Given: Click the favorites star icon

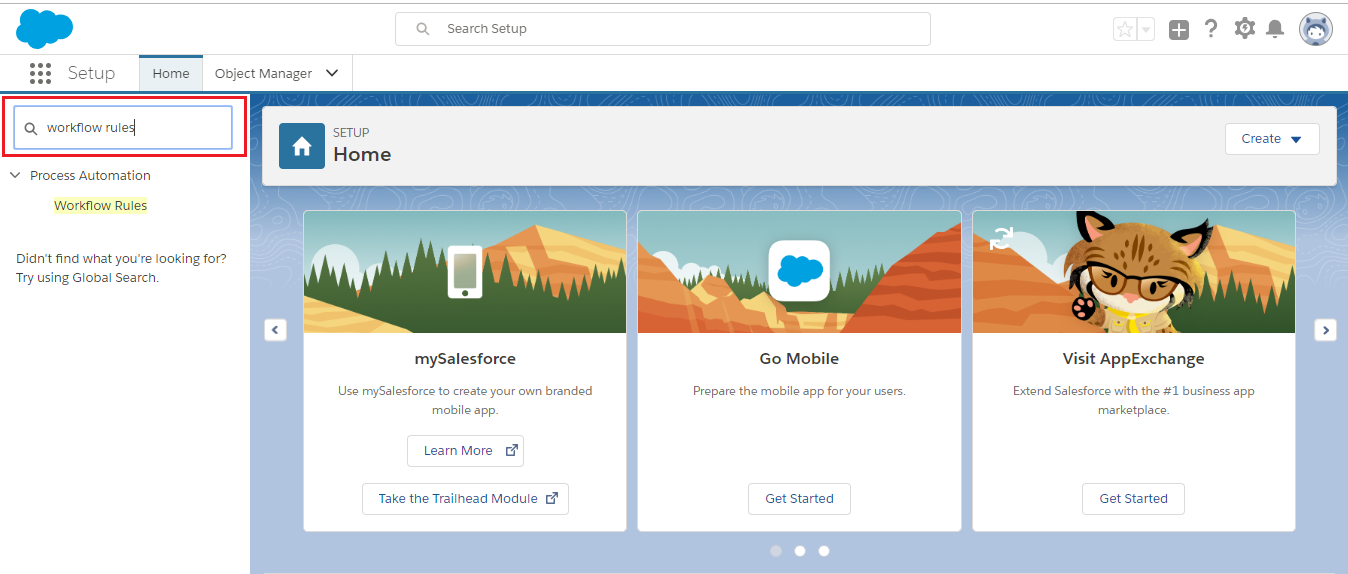Looking at the screenshot, I should pos(1125,29).
